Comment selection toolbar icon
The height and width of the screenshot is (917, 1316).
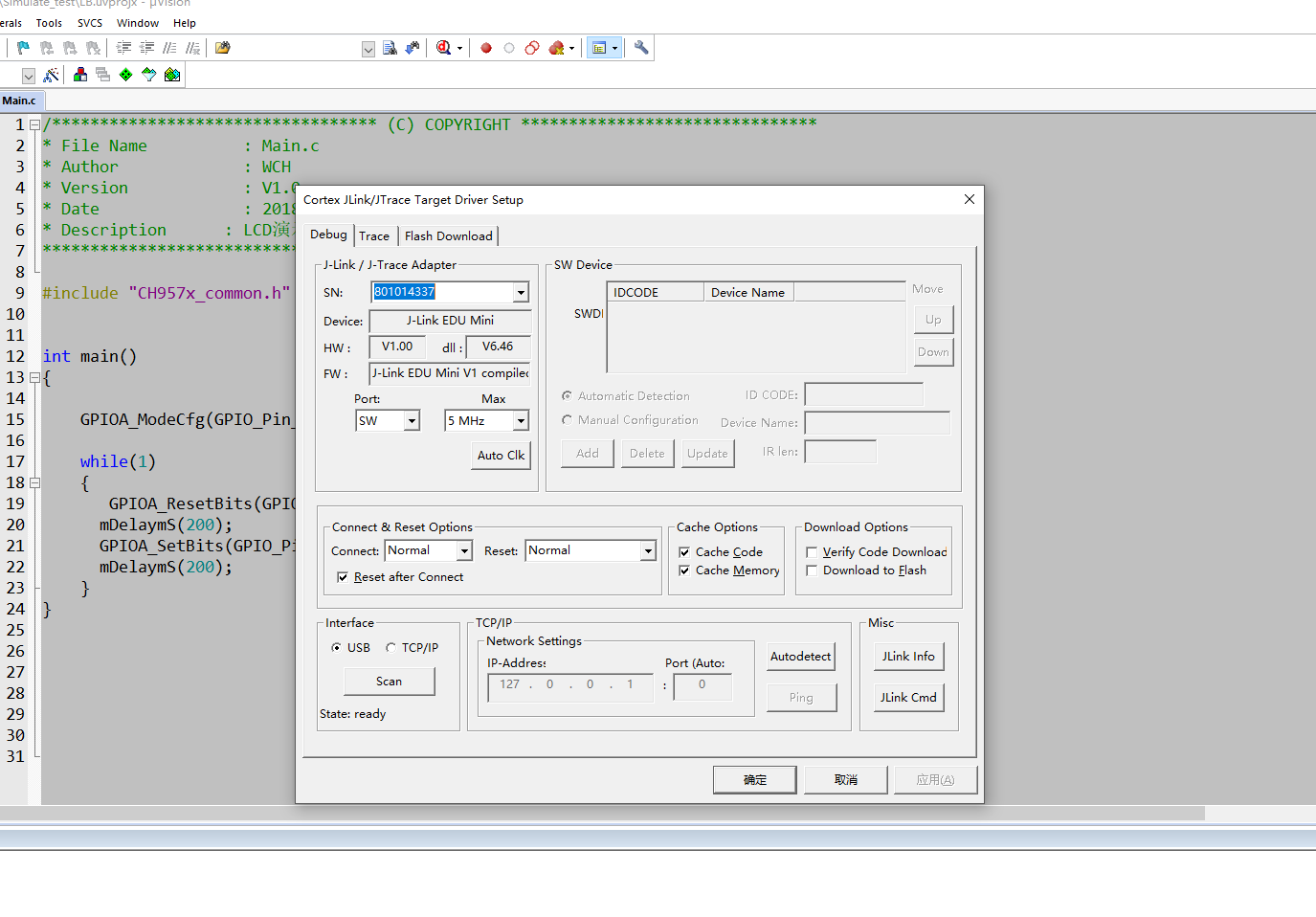click(x=169, y=48)
